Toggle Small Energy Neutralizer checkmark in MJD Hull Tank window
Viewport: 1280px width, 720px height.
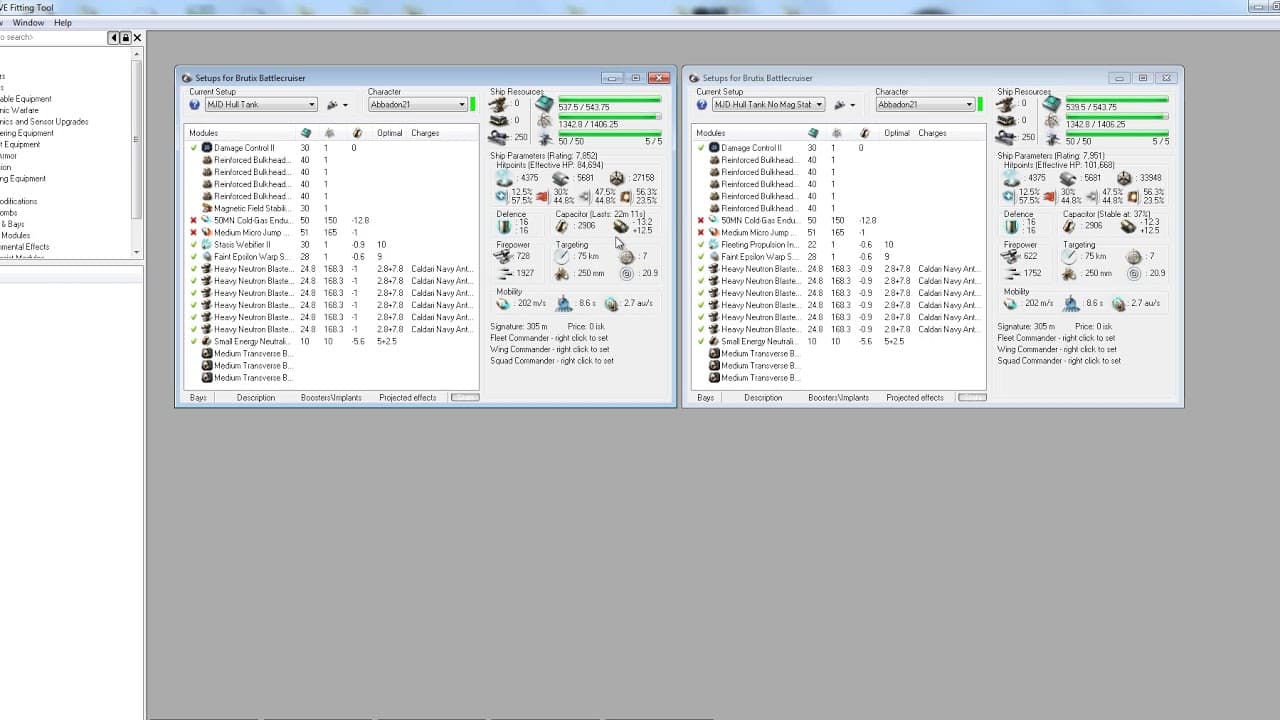(194, 341)
